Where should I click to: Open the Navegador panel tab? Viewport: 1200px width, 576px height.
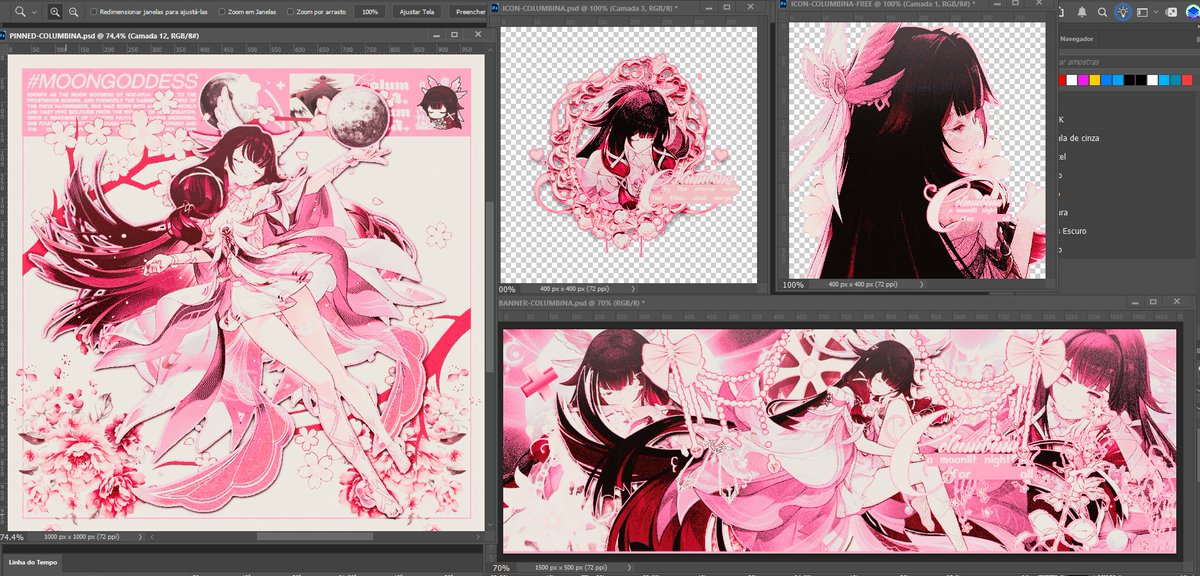click(x=1076, y=39)
